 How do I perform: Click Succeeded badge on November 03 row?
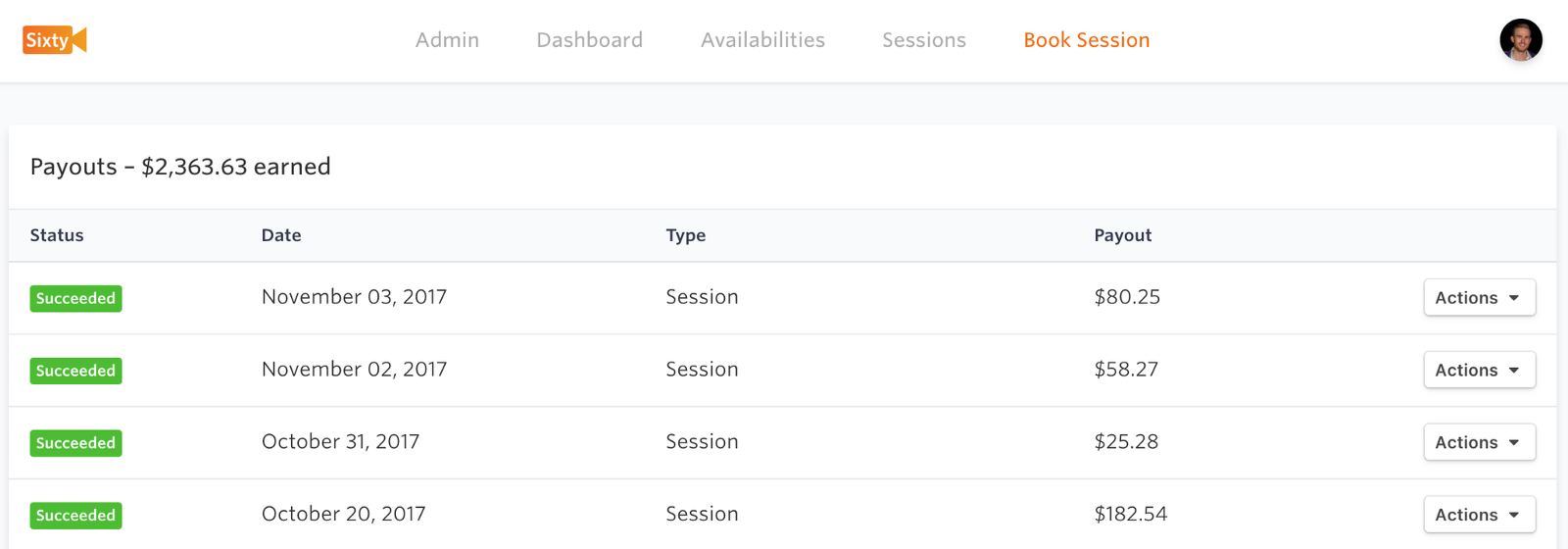75,299
